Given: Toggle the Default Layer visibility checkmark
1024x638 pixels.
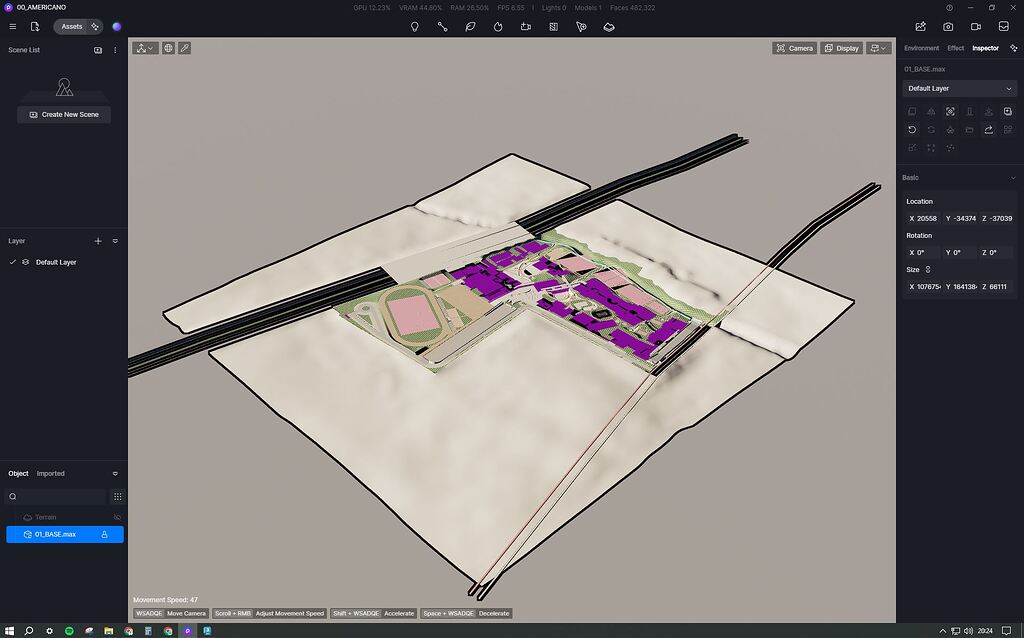Looking at the screenshot, I should tap(11, 262).
